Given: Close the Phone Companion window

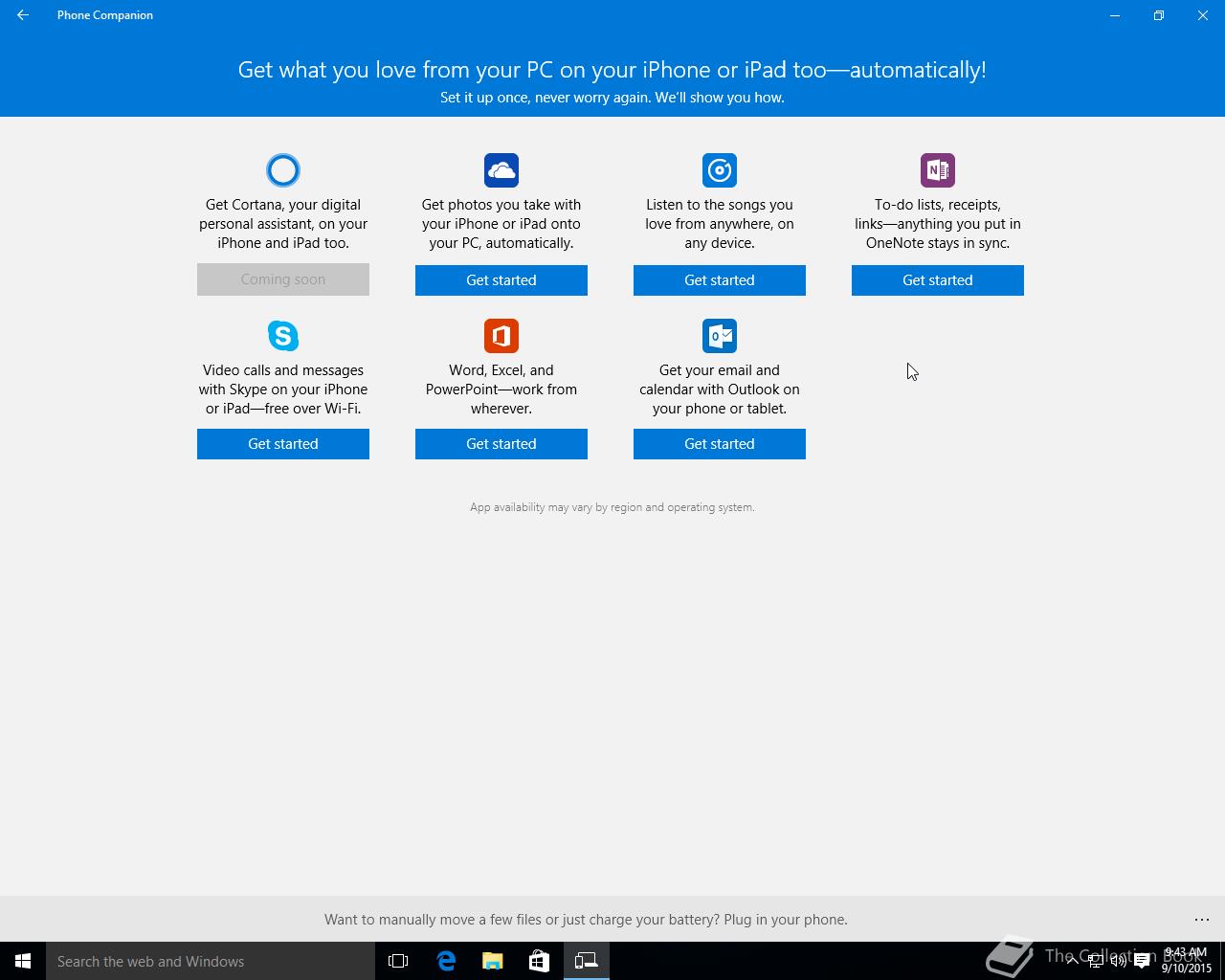Looking at the screenshot, I should pos(1203,15).
